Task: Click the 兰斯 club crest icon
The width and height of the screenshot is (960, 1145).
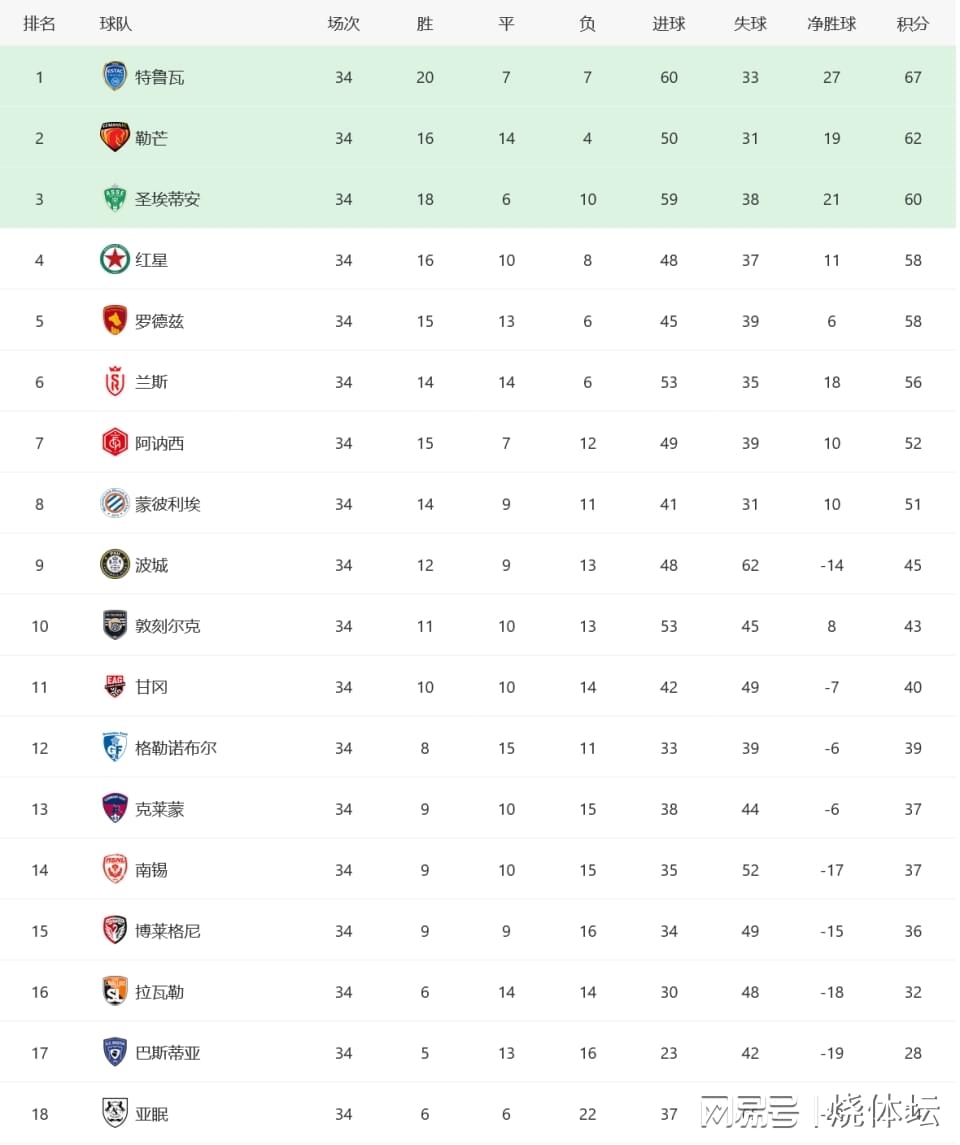Action: (x=115, y=381)
